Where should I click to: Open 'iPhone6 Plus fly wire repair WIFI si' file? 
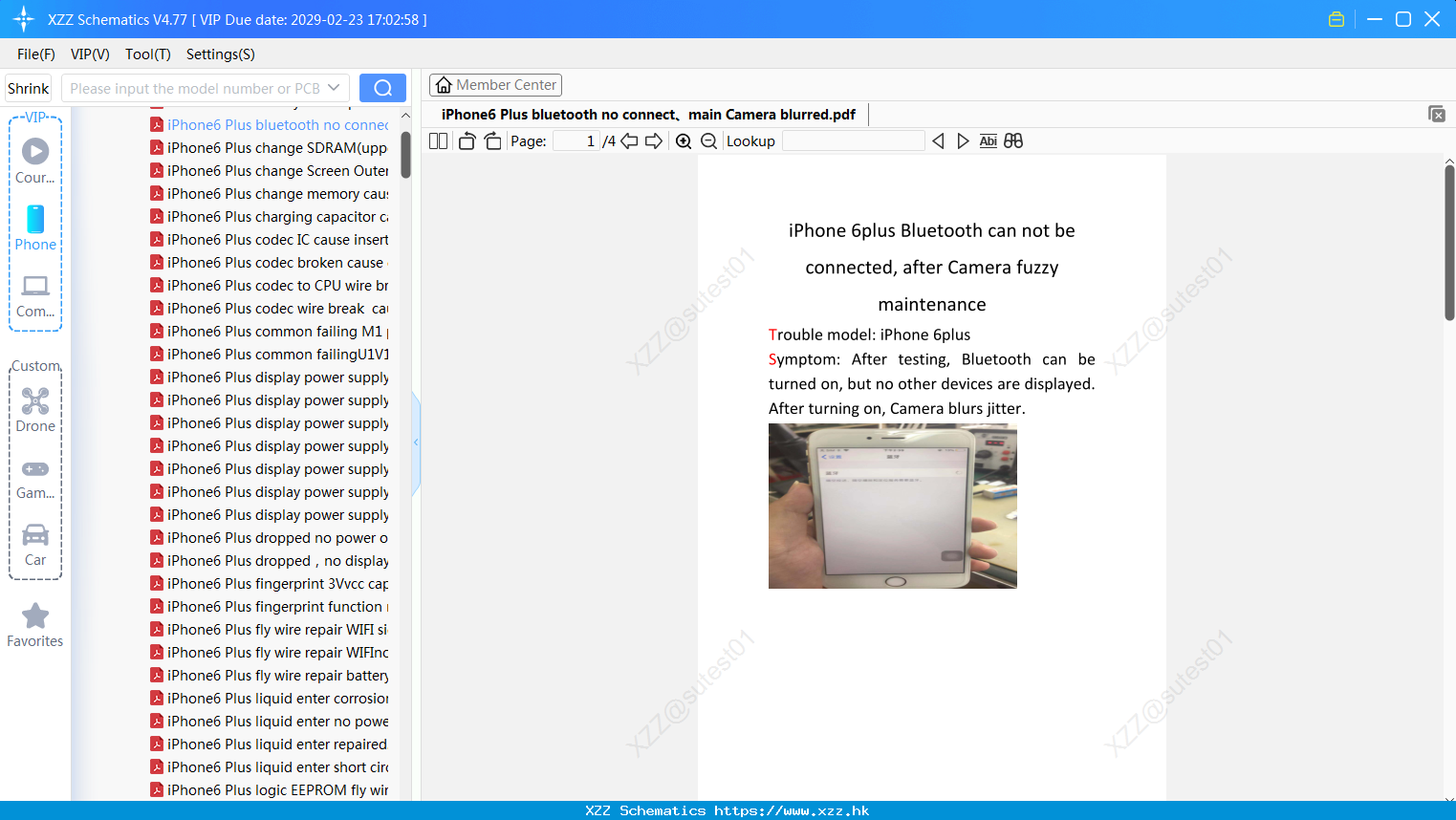pyautogui.click(x=270, y=629)
